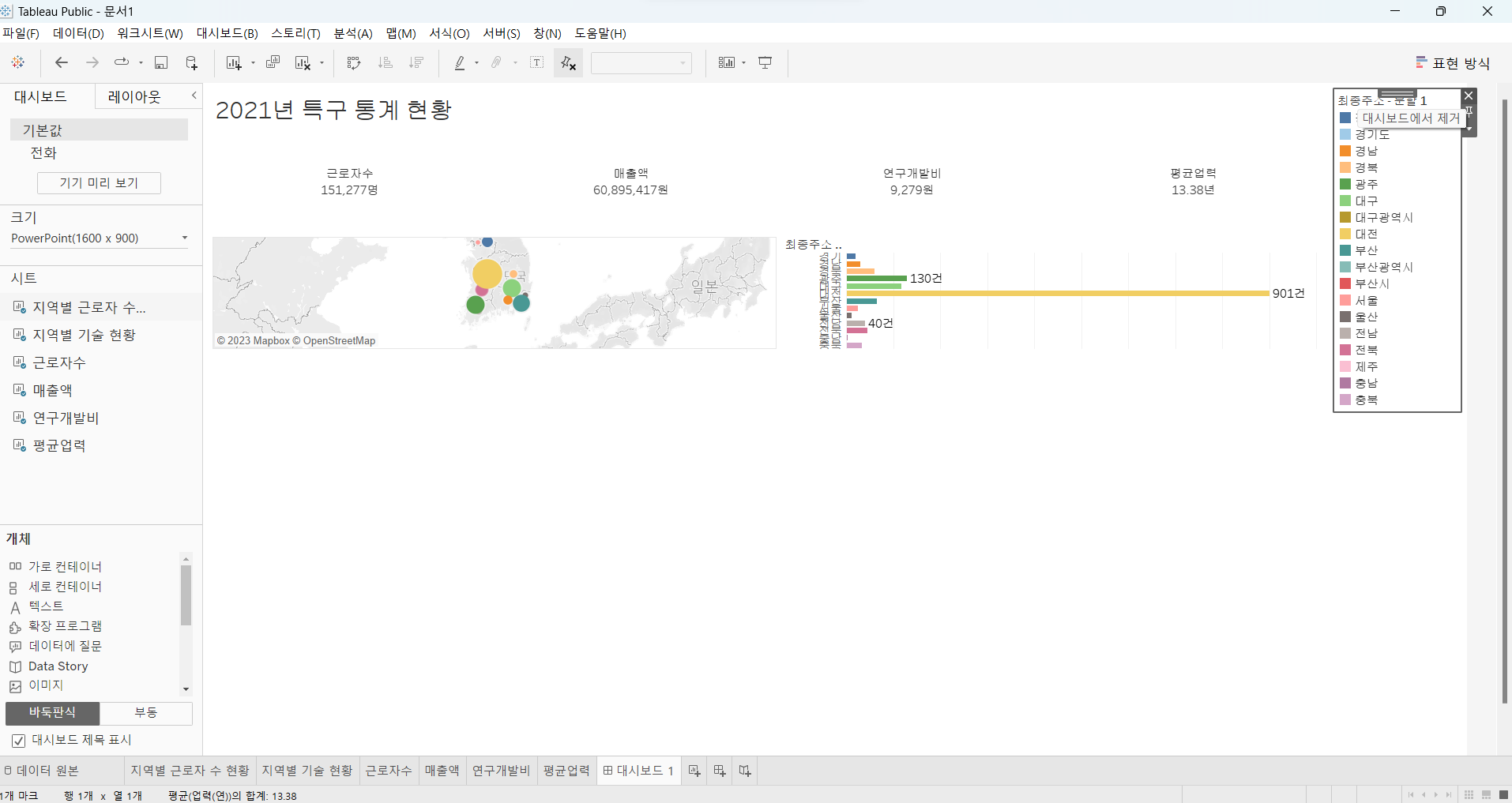Image resolution: width=1512 pixels, height=803 pixels.
Task: Click the large yellow circle on map
Action: tap(487, 273)
